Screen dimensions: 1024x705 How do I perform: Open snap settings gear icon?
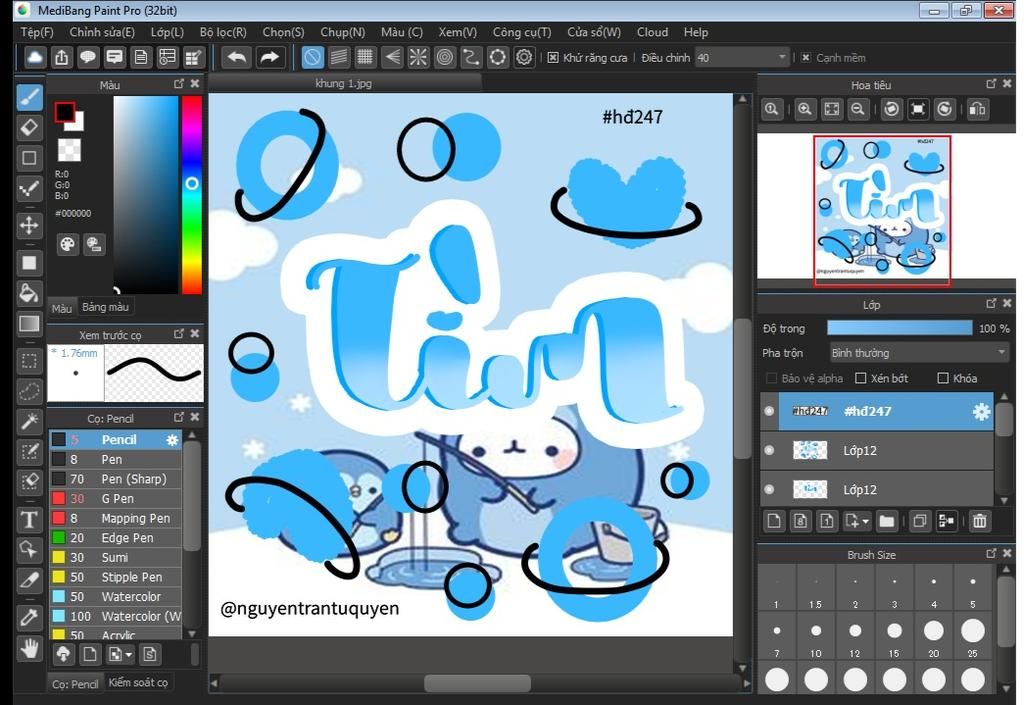[524, 57]
